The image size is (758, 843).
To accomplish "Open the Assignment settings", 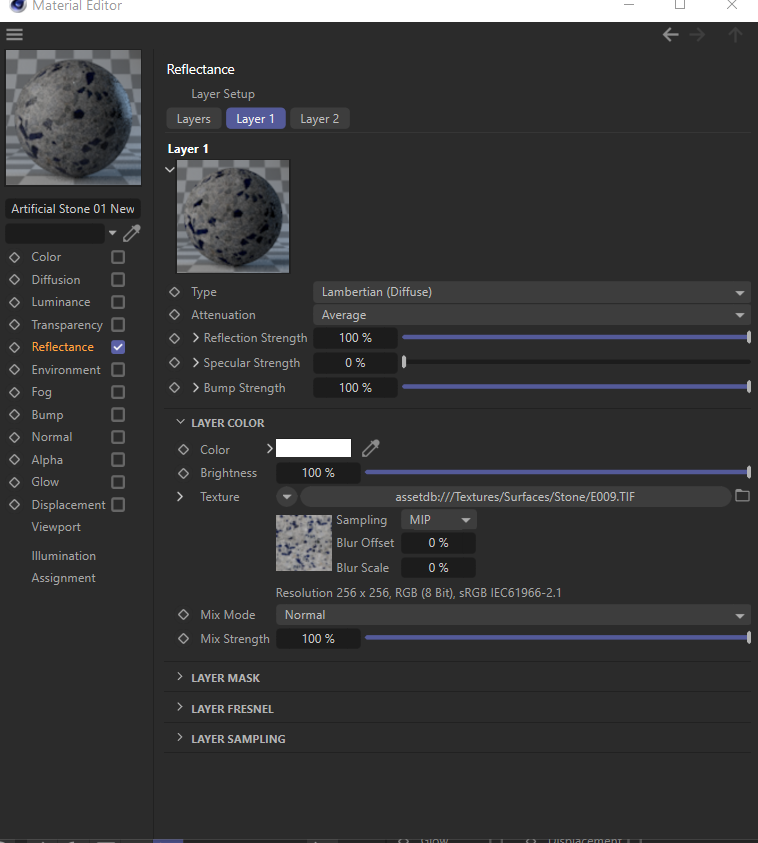I will point(63,578).
